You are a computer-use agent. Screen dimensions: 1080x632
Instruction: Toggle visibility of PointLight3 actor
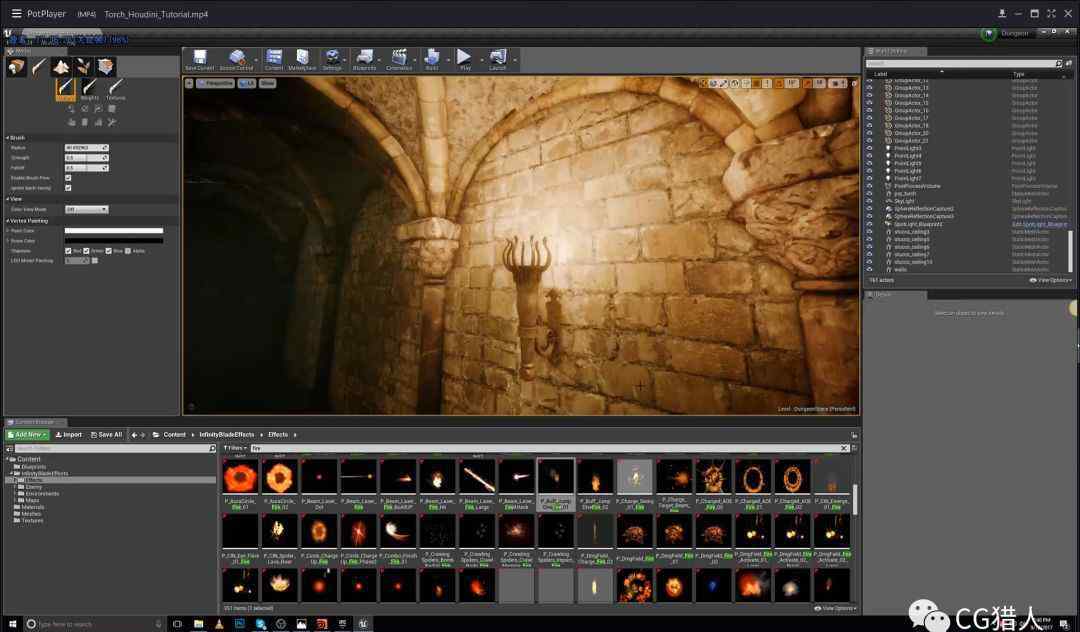pos(869,148)
